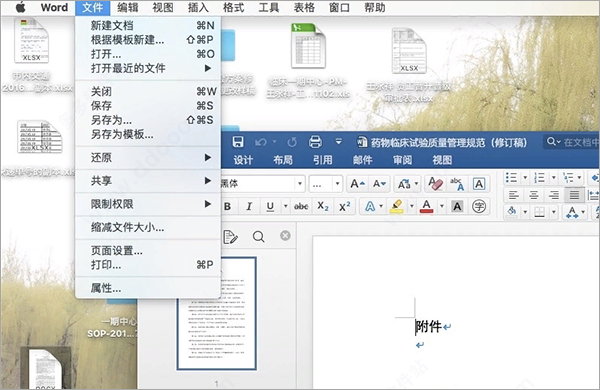Click the bulleted list icon
The height and width of the screenshot is (390, 600).
[511, 178]
